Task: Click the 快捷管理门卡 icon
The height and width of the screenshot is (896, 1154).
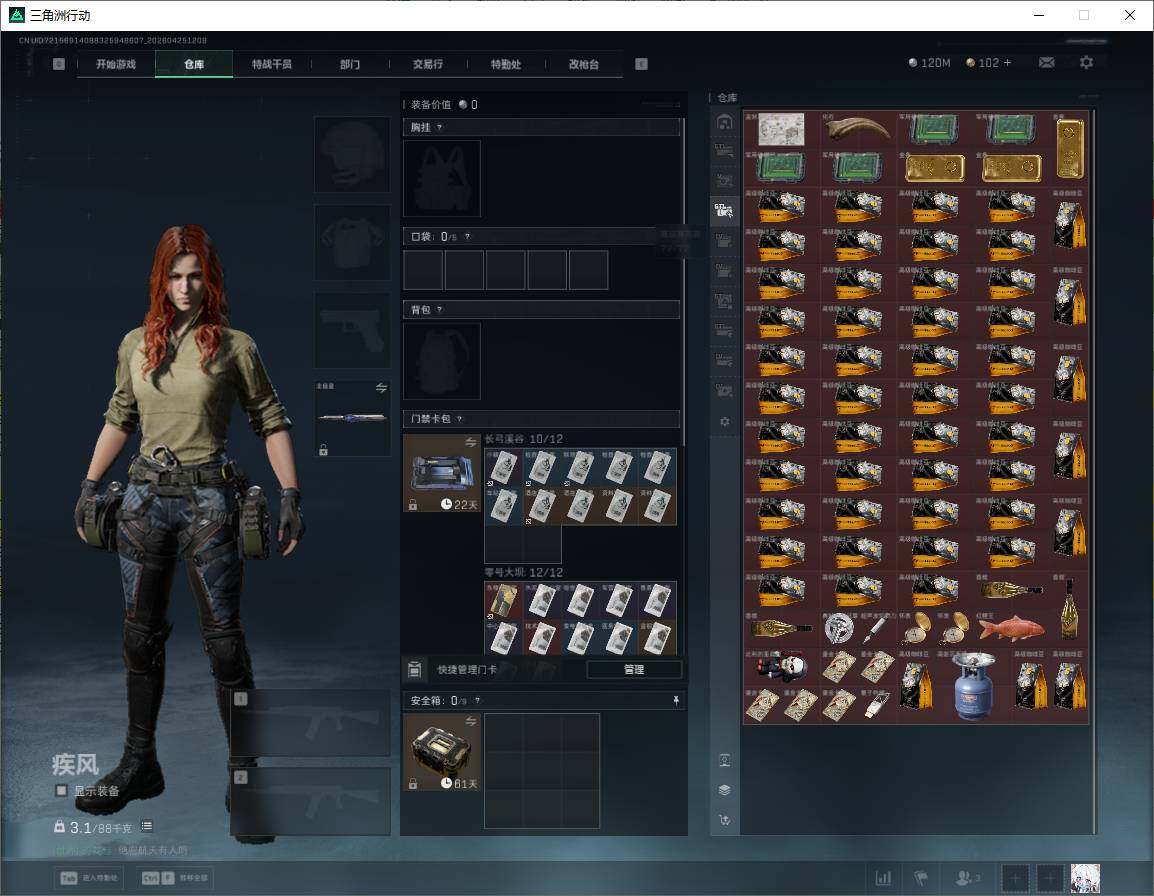Action: click(414, 669)
